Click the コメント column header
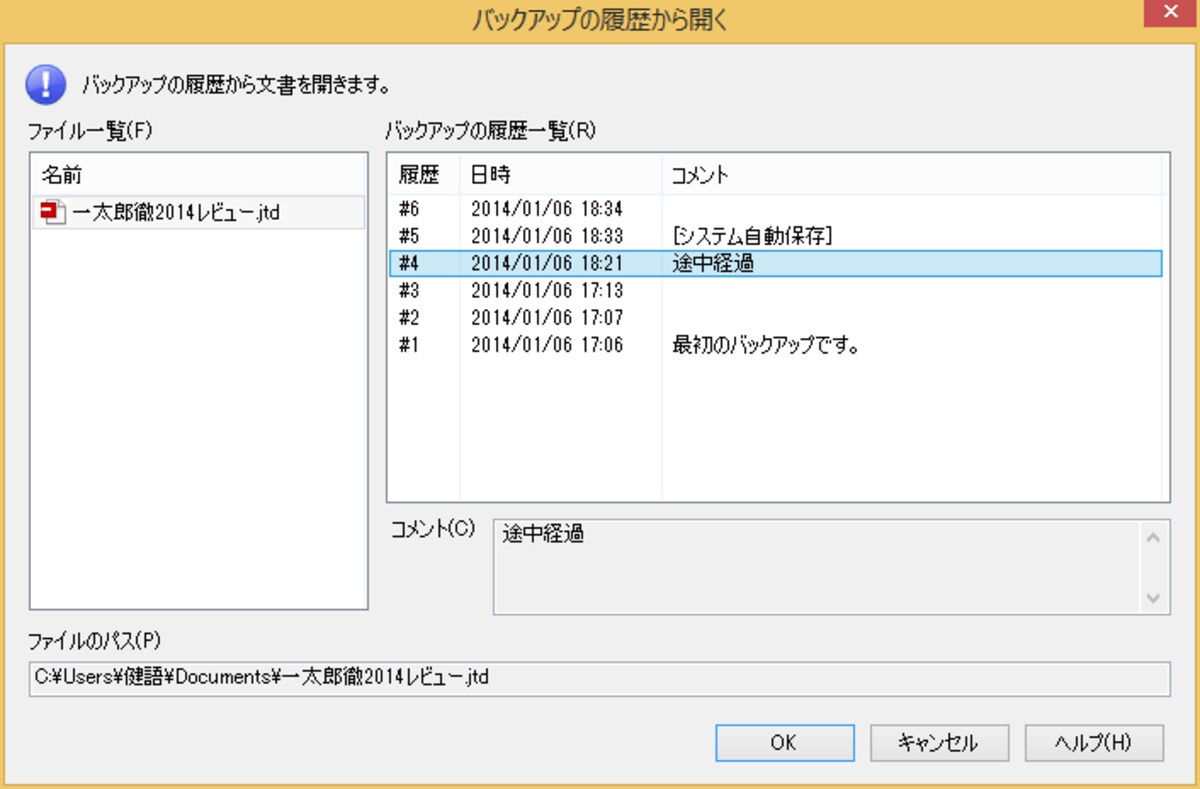Screen dimensions: 1200x789 (911, 175)
